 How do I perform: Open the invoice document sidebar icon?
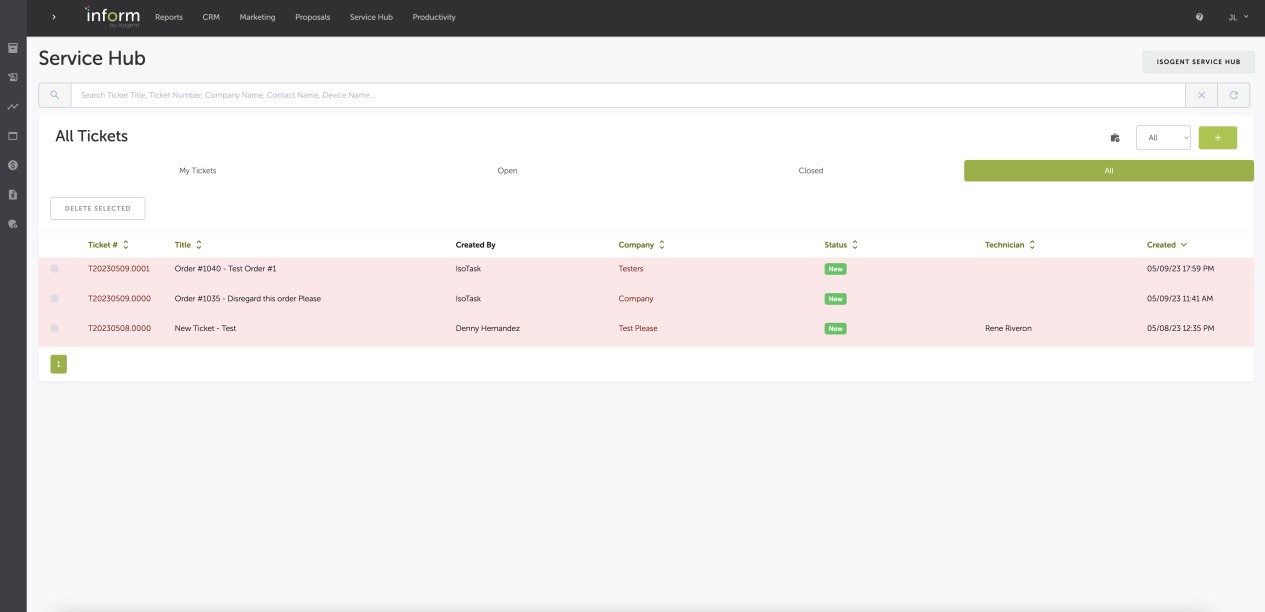13,194
